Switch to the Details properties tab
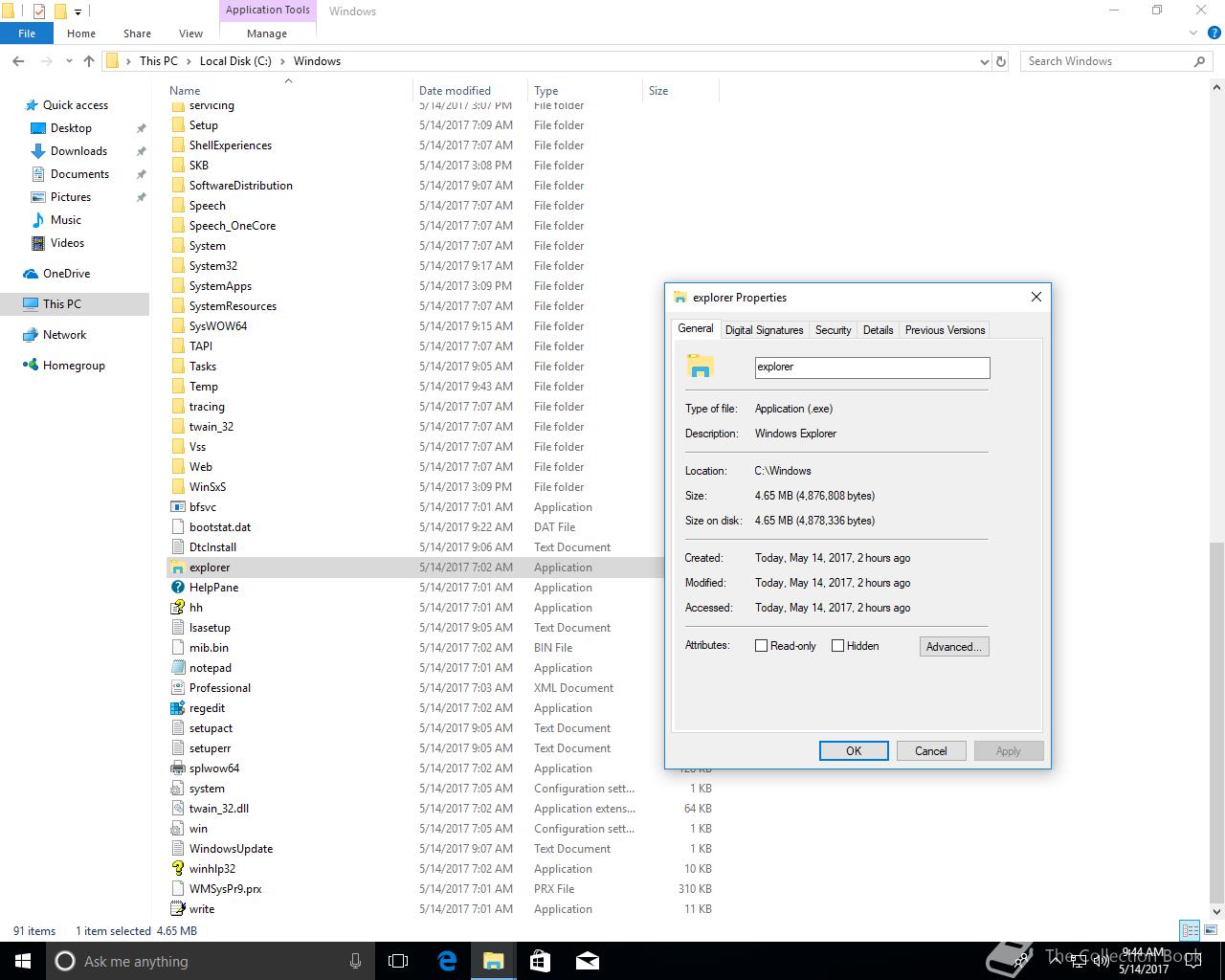 click(x=878, y=330)
